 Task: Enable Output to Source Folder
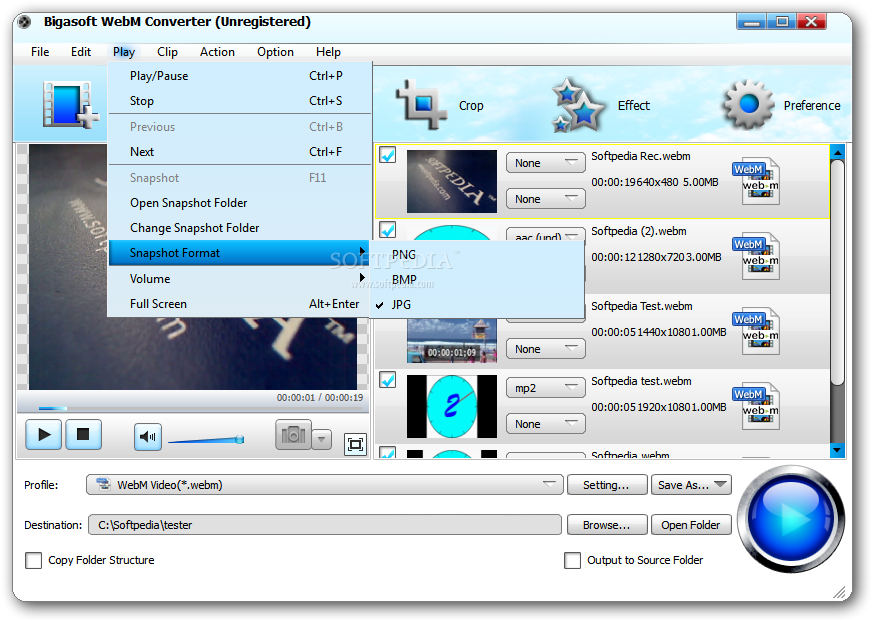click(572, 560)
